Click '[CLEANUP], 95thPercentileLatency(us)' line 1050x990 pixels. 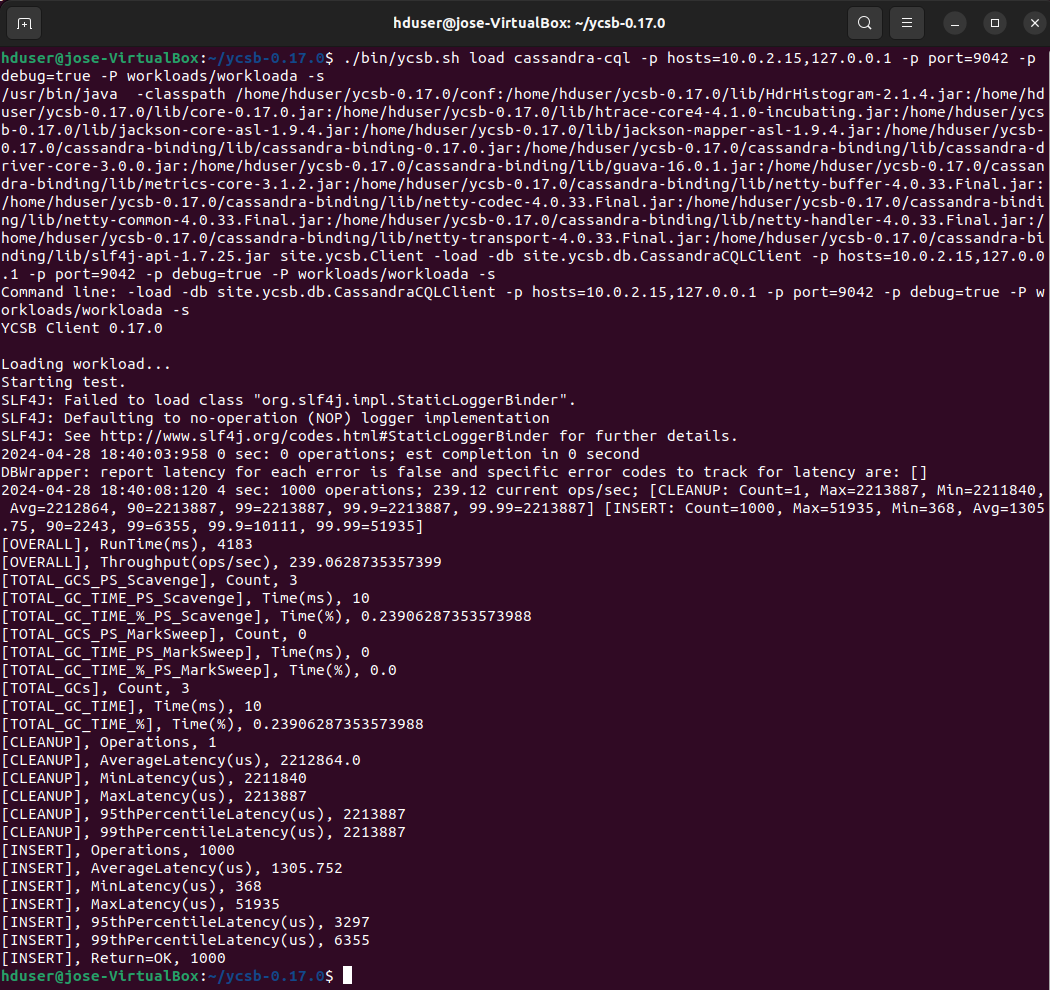(x=204, y=815)
